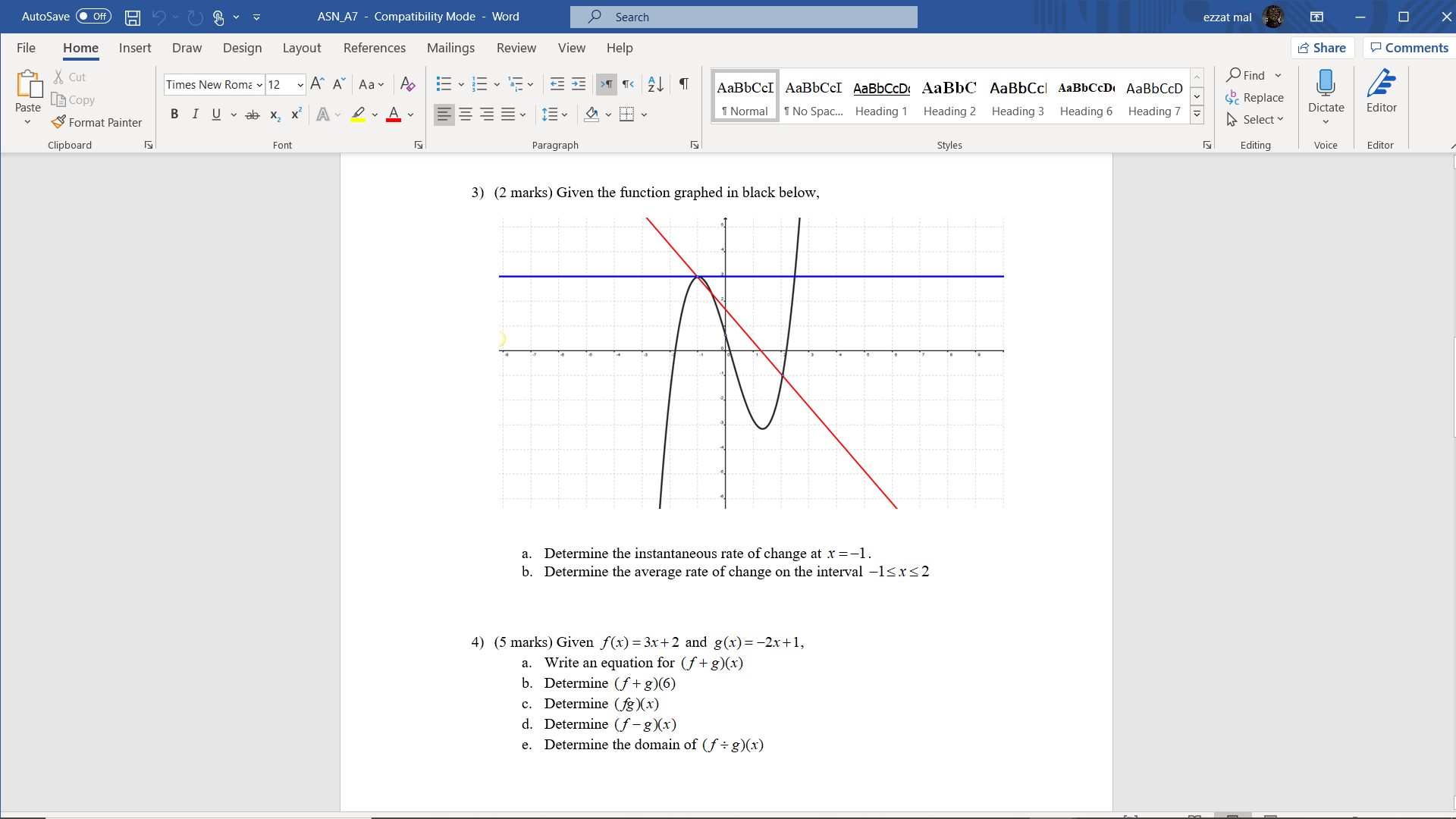This screenshot has height=819, width=1456.
Task: Toggle Bold formatting
Action: coord(174,115)
